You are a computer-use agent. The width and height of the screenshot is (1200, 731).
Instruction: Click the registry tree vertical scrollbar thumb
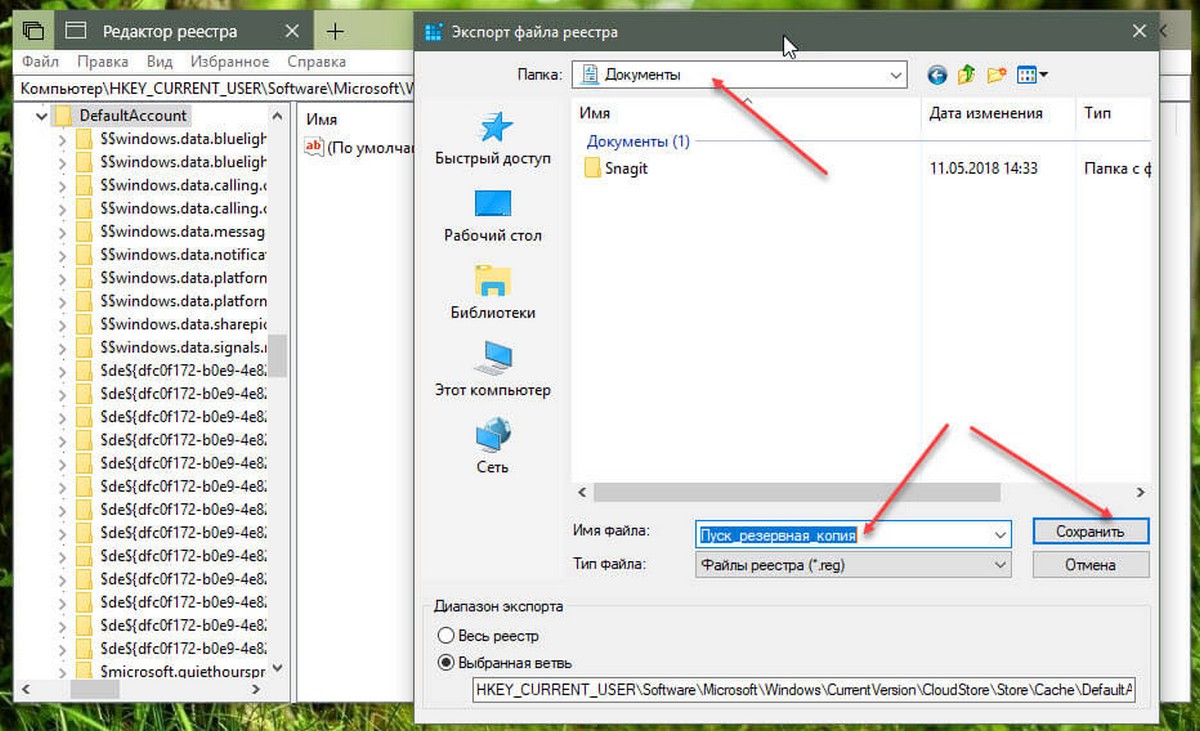tap(277, 355)
